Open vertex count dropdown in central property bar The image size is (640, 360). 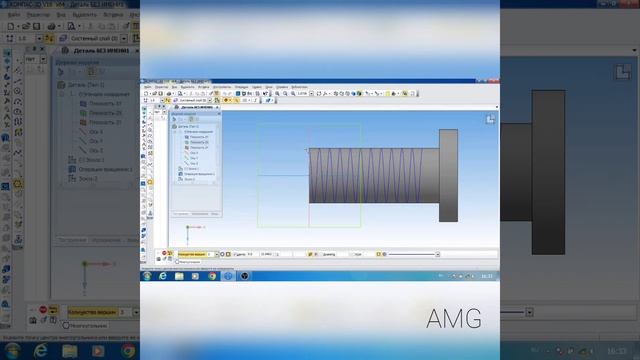coord(217,254)
